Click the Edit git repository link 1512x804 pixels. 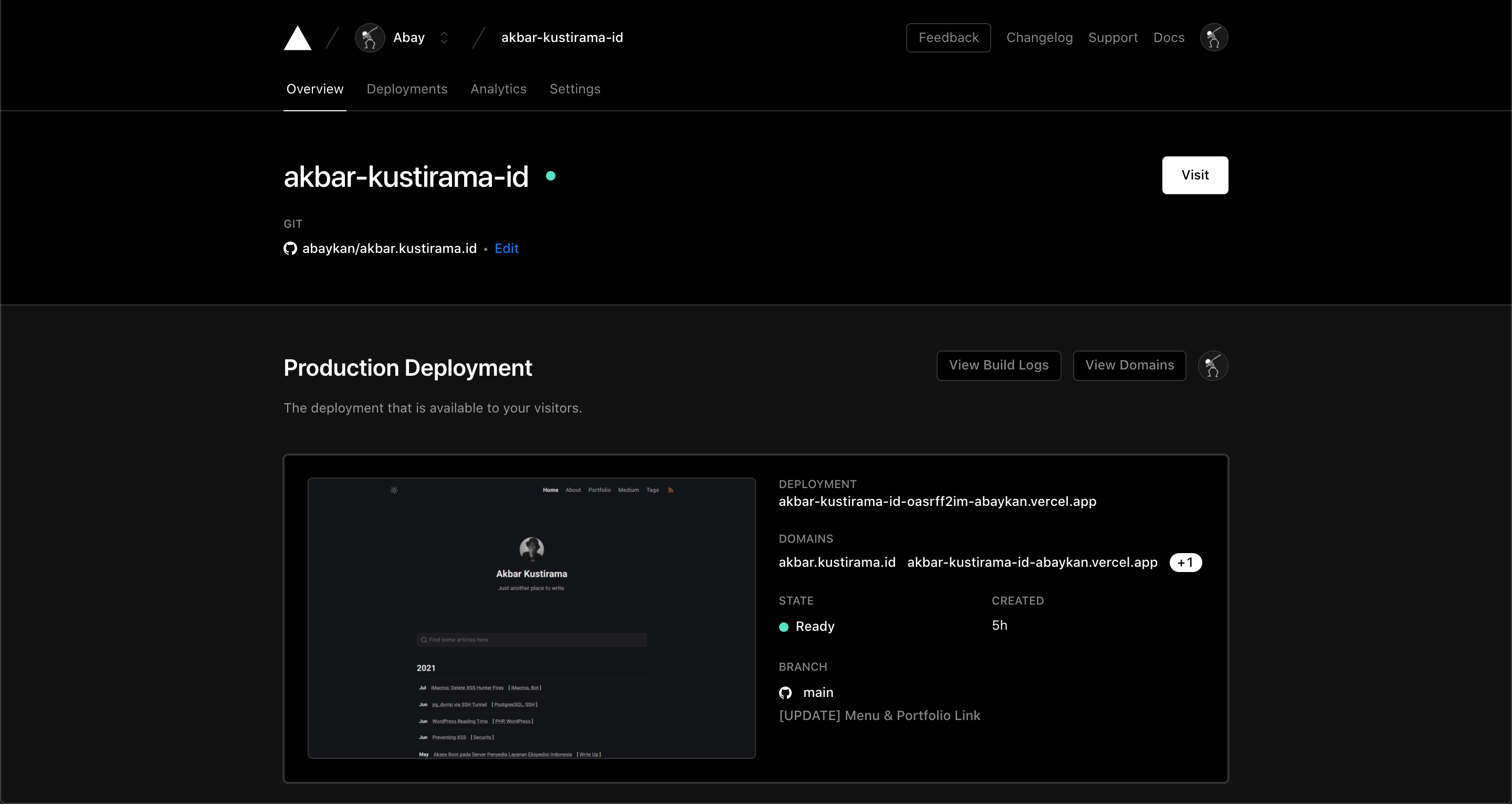(x=507, y=249)
